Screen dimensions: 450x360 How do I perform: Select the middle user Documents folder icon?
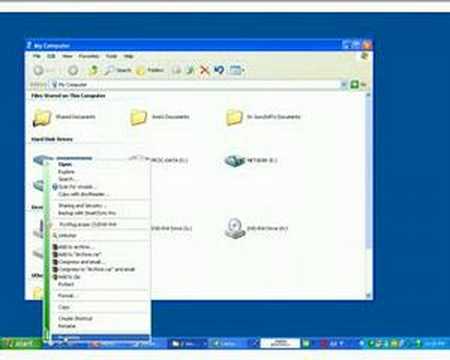pos(138,117)
